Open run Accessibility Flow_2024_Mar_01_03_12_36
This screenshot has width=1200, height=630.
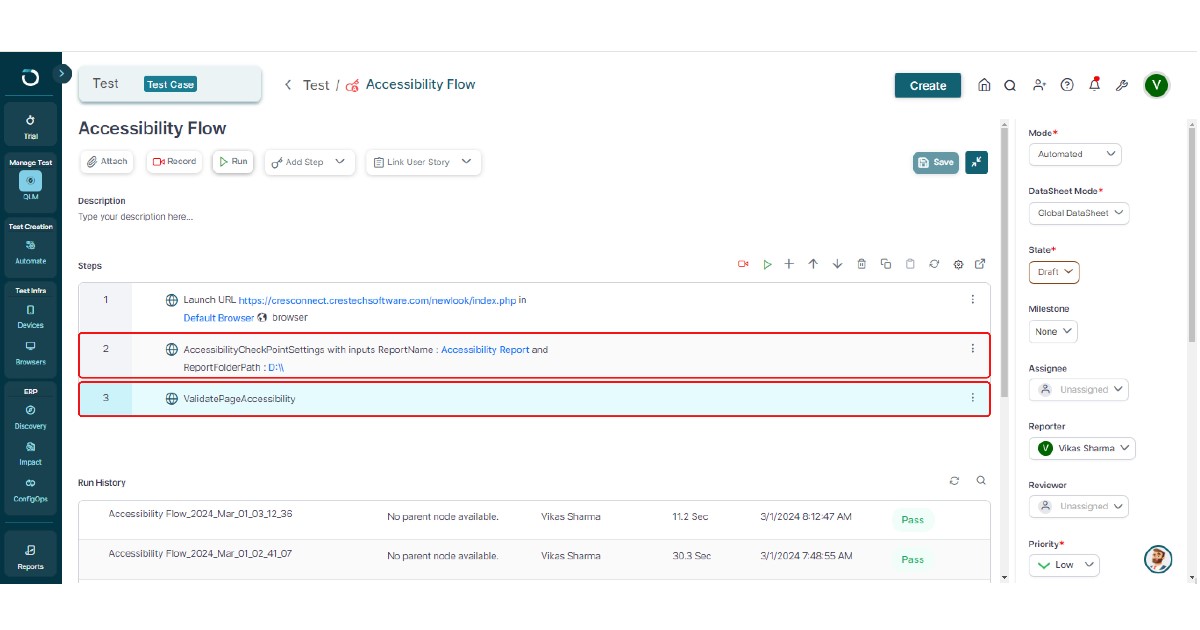point(200,514)
